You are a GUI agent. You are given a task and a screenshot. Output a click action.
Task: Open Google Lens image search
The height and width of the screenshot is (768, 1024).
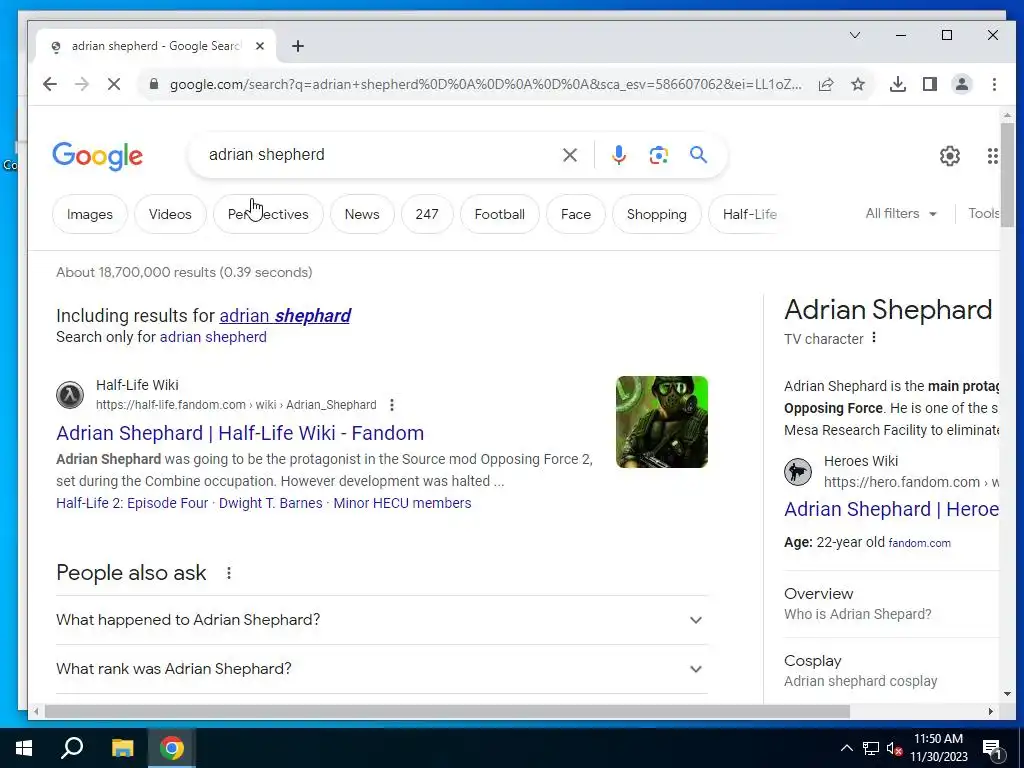tap(659, 155)
